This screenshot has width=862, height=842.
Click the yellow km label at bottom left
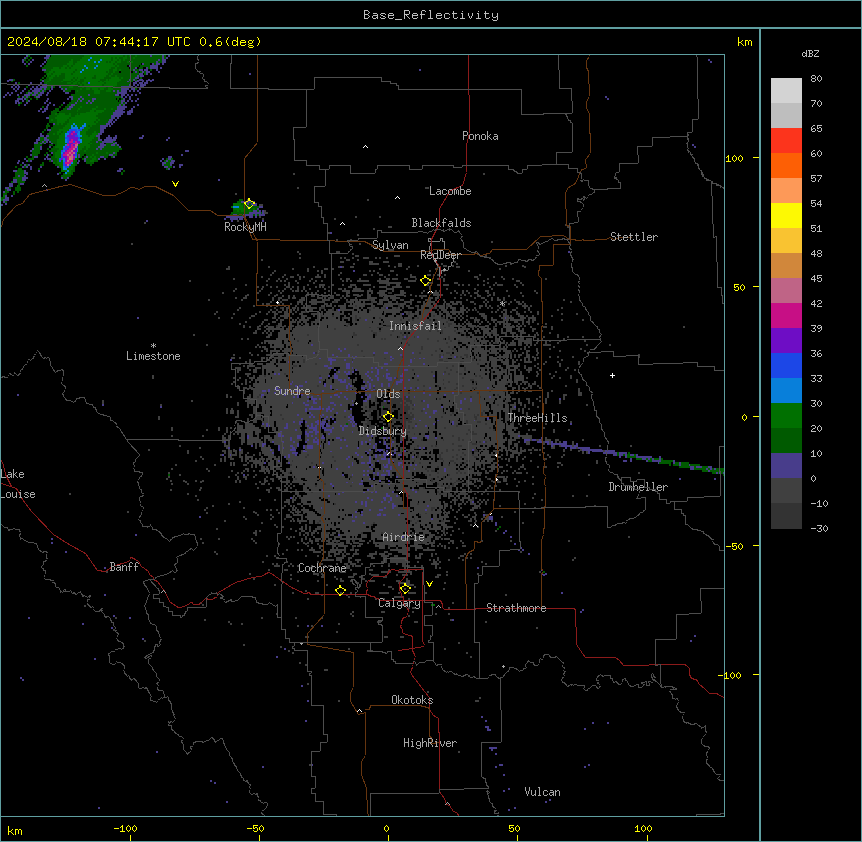[x=15, y=830]
